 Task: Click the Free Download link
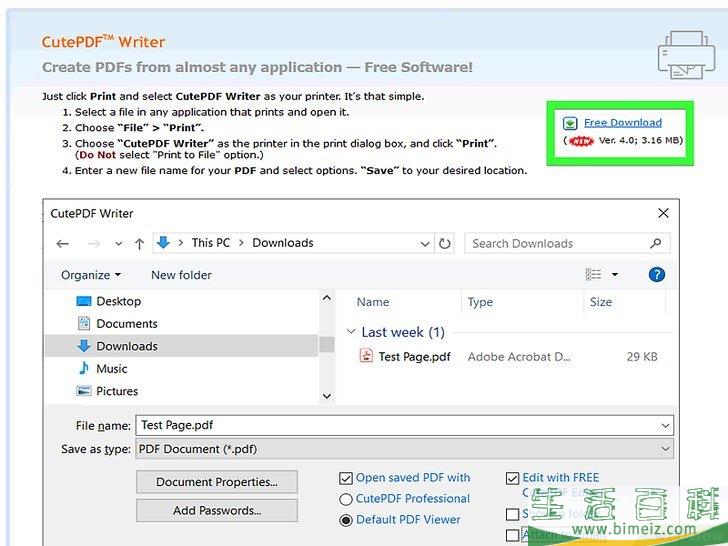coord(623,123)
